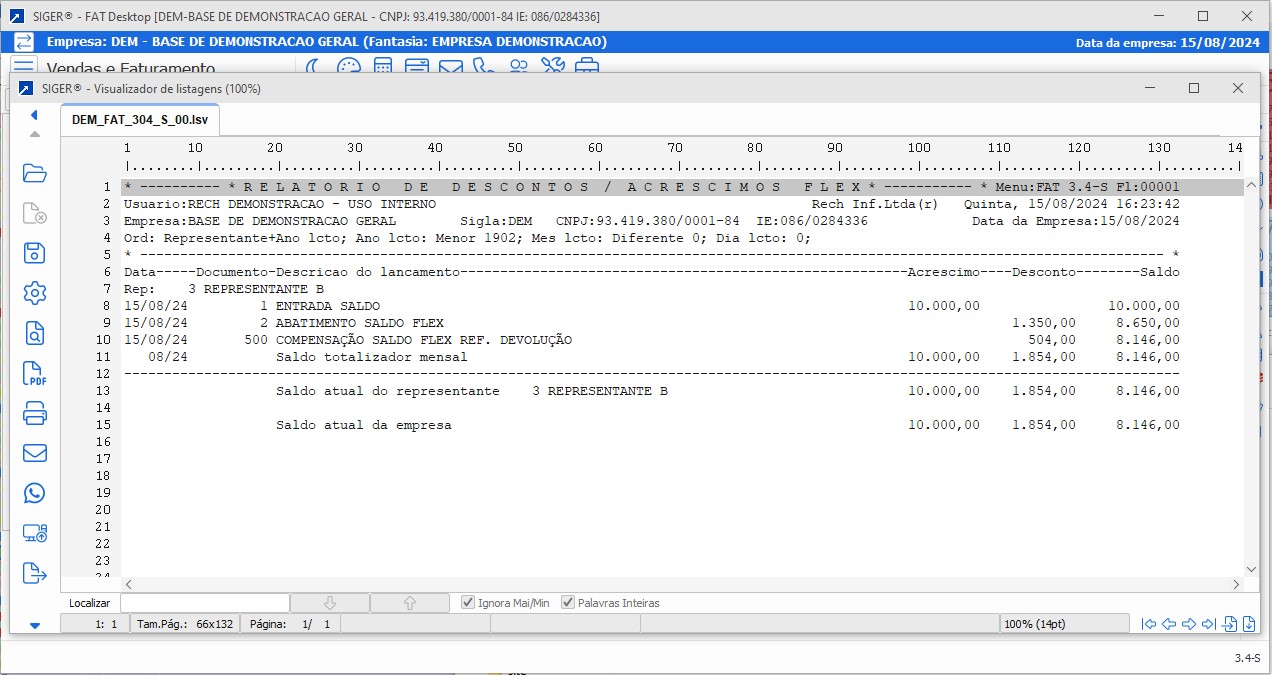
Task: Open a listing file with folder icon
Action: tap(35, 173)
